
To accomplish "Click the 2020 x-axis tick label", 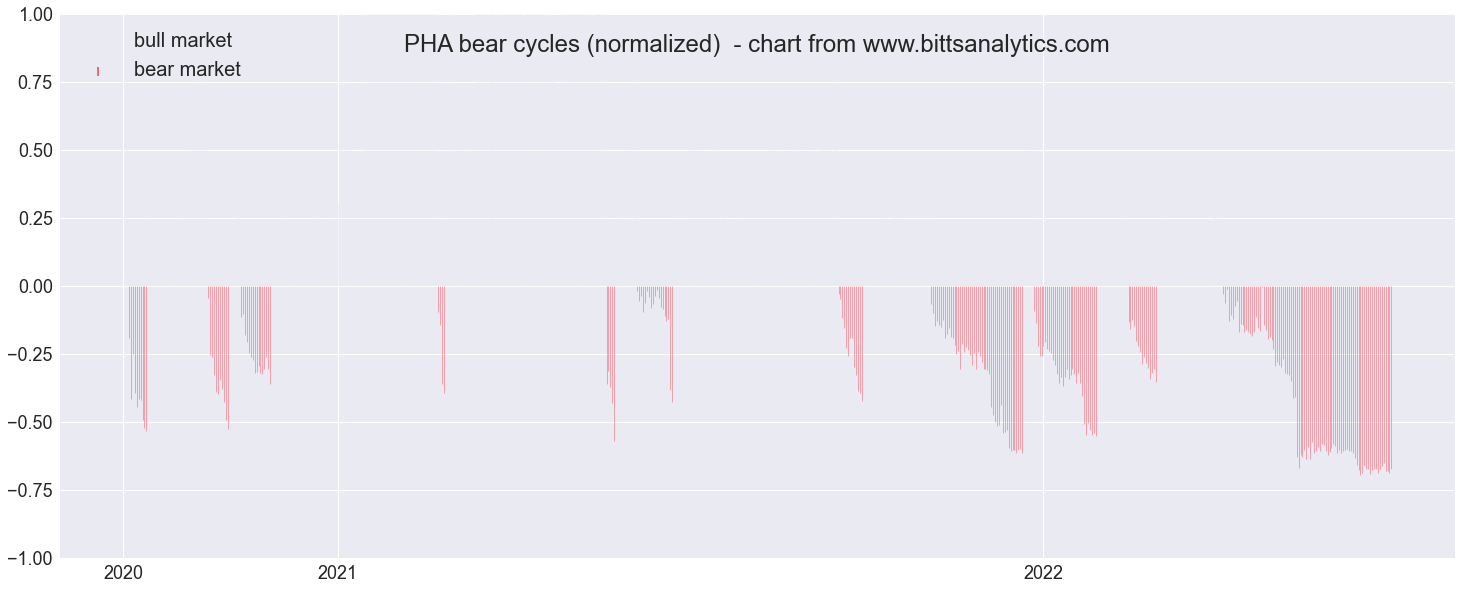I will click(x=123, y=573).
